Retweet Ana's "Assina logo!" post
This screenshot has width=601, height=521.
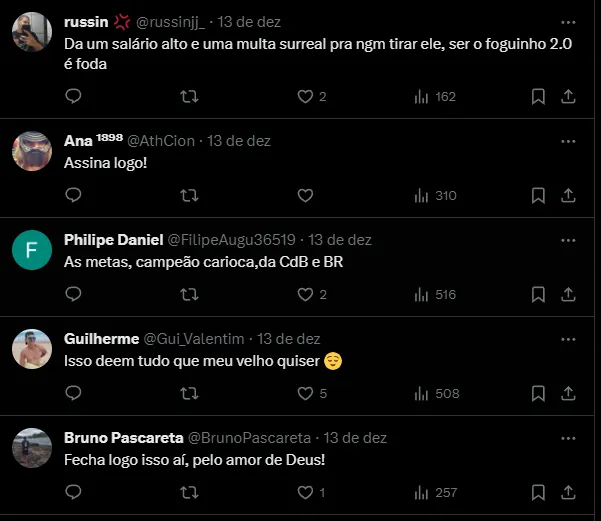tap(187, 195)
